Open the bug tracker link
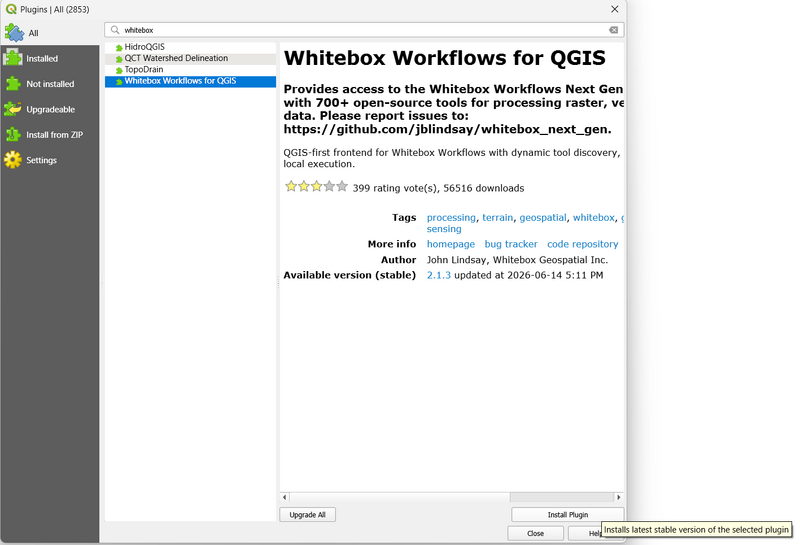Screen dimensions: 800x545 pyautogui.click(x=511, y=244)
